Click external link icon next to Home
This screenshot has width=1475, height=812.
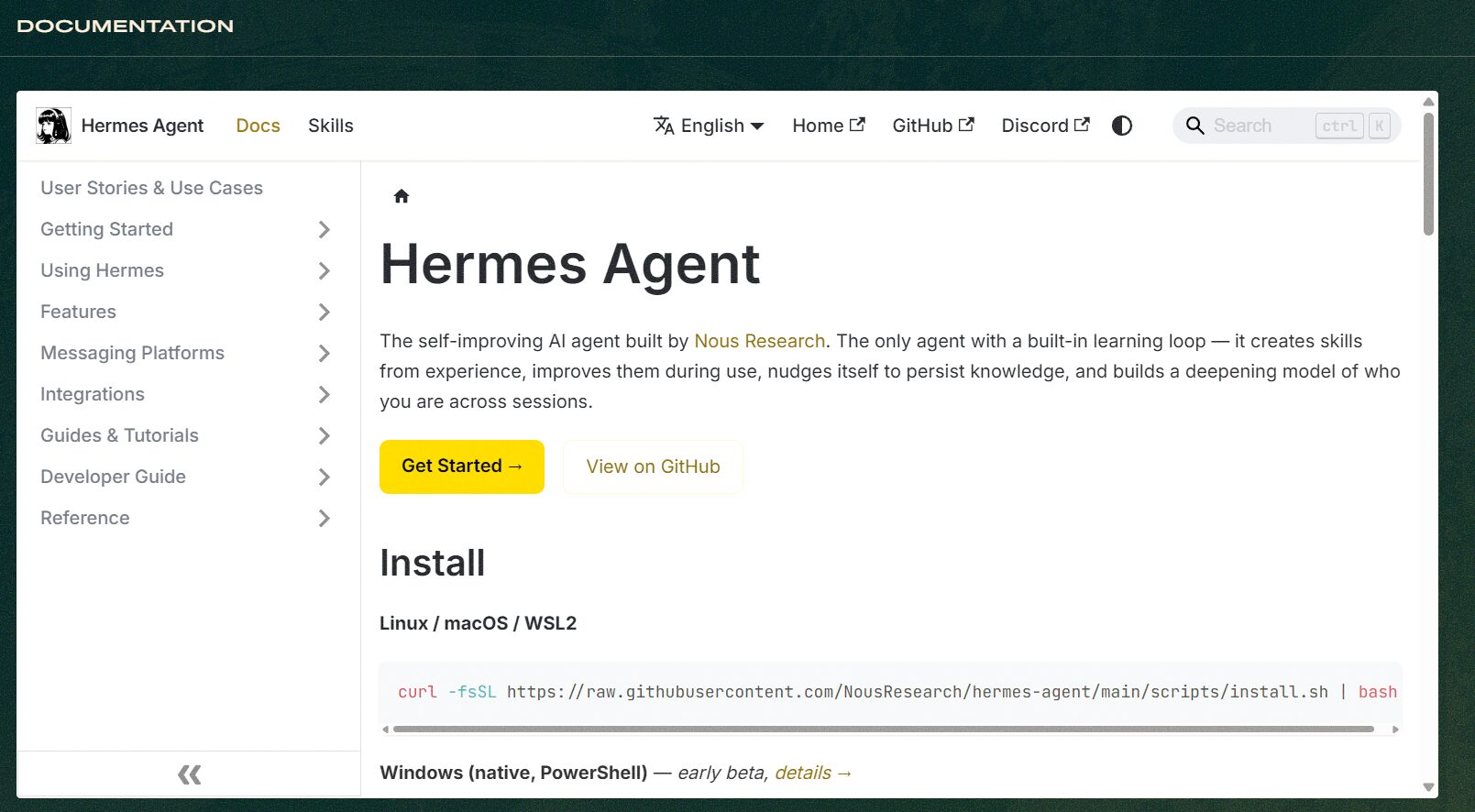coord(857,125)
